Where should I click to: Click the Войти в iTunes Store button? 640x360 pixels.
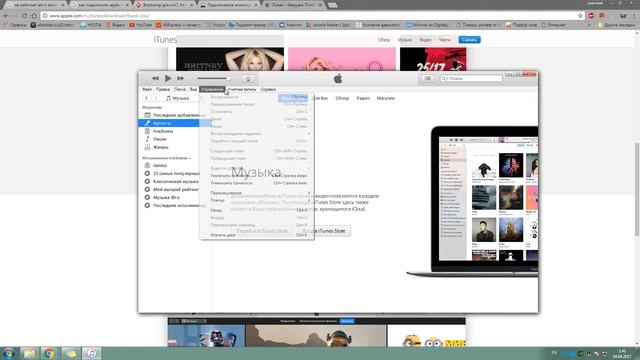pos(324,231)
